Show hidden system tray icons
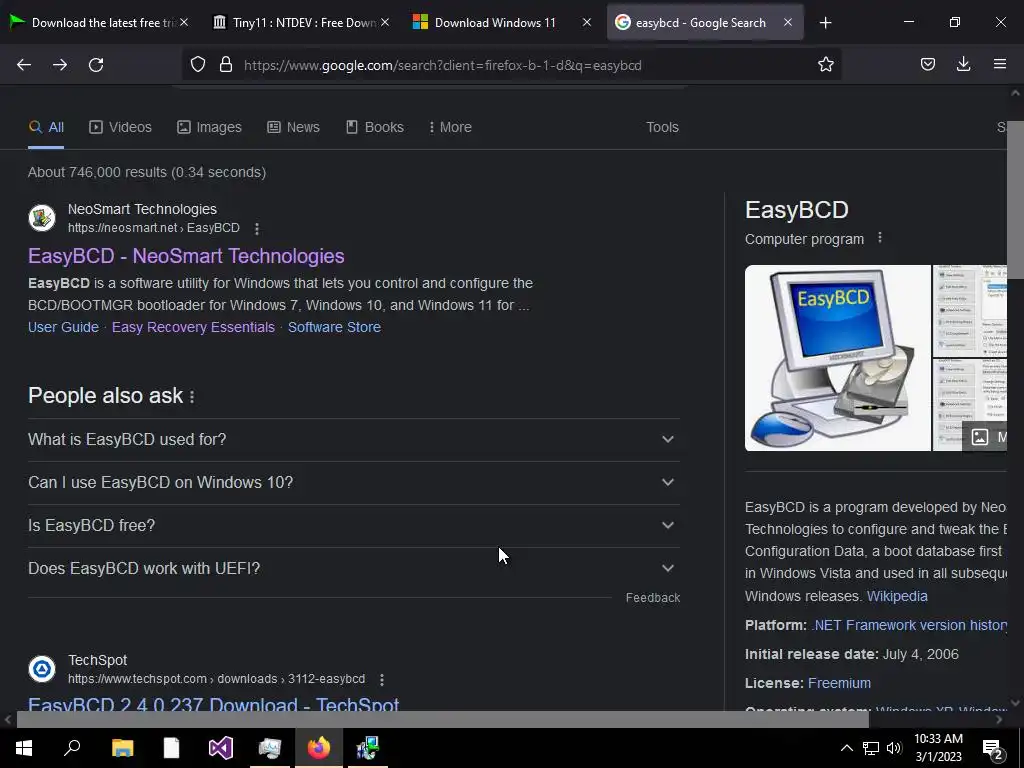The height and width of the screenshot is (768, 1024). pos(846,748)
